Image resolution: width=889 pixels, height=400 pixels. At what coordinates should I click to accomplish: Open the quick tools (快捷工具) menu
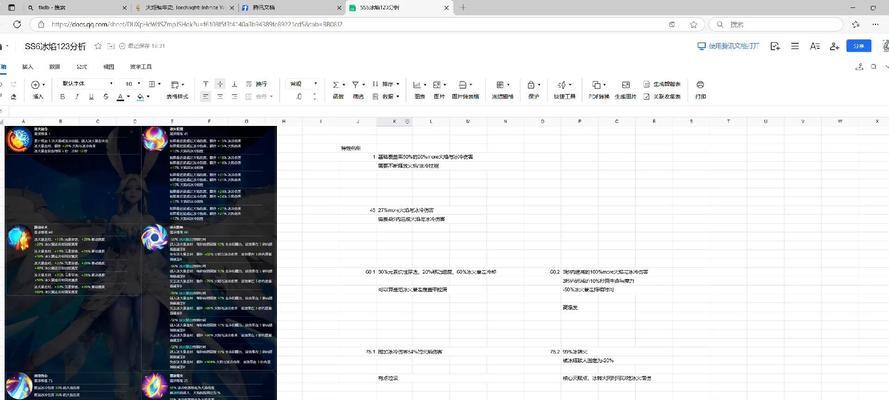[564, 90]
